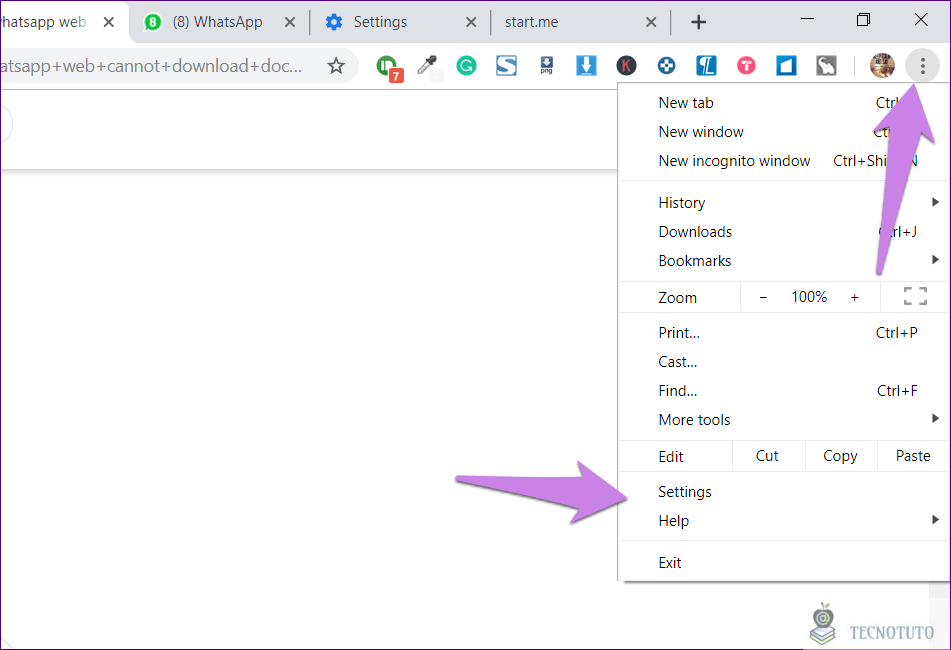The image size is (951, 650).
Task: Choose New tab from menu
Action: tap(785, 103)
